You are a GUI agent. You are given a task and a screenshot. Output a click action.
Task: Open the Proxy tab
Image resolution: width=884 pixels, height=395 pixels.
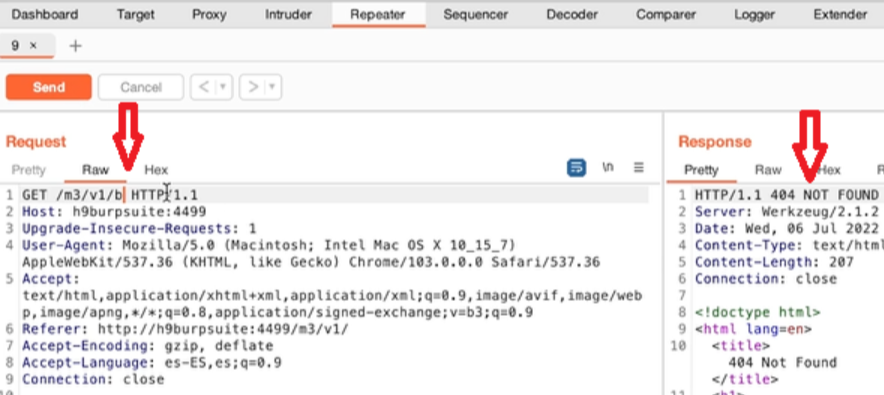pos(209,14)
